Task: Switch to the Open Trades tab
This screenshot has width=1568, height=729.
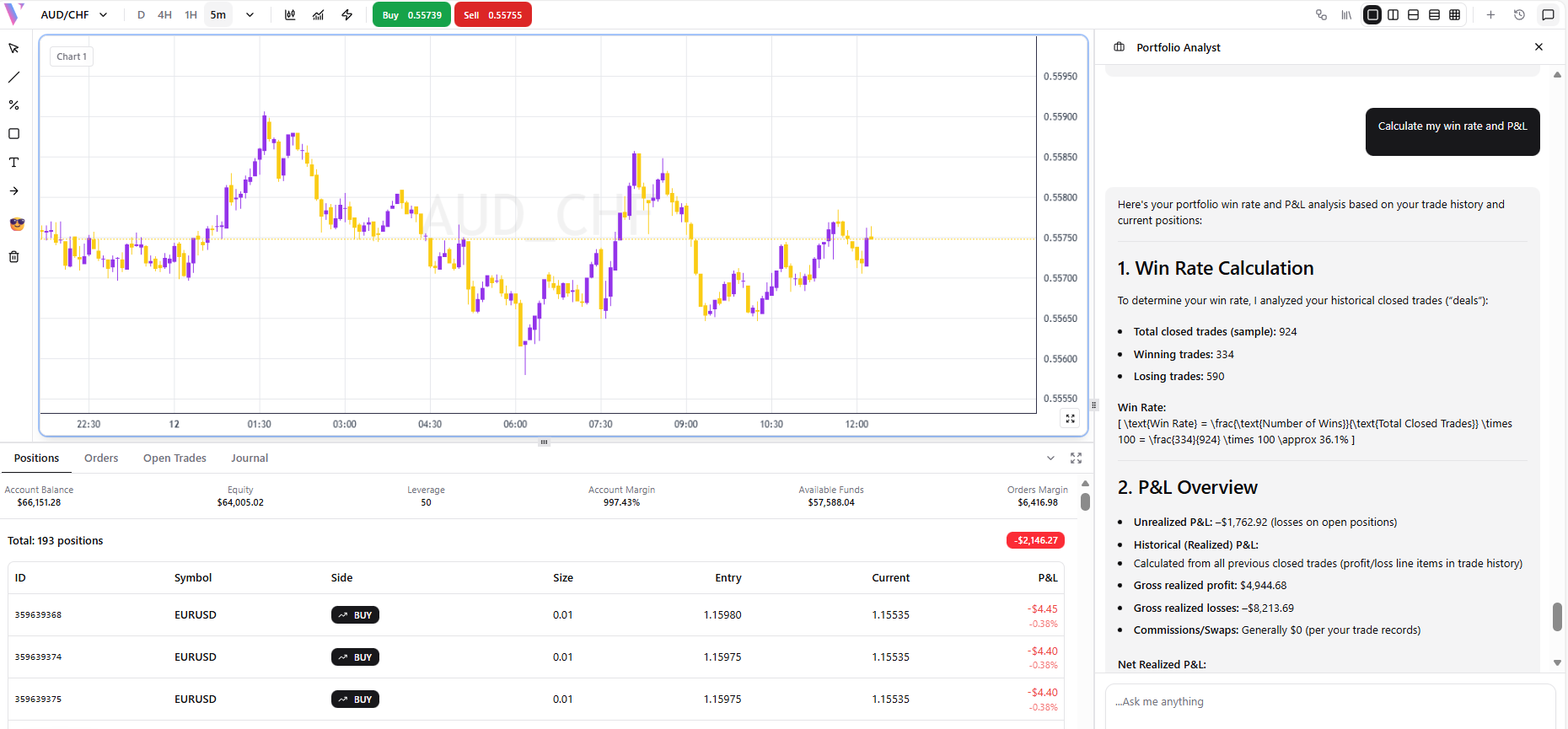Action: [175, 458]
